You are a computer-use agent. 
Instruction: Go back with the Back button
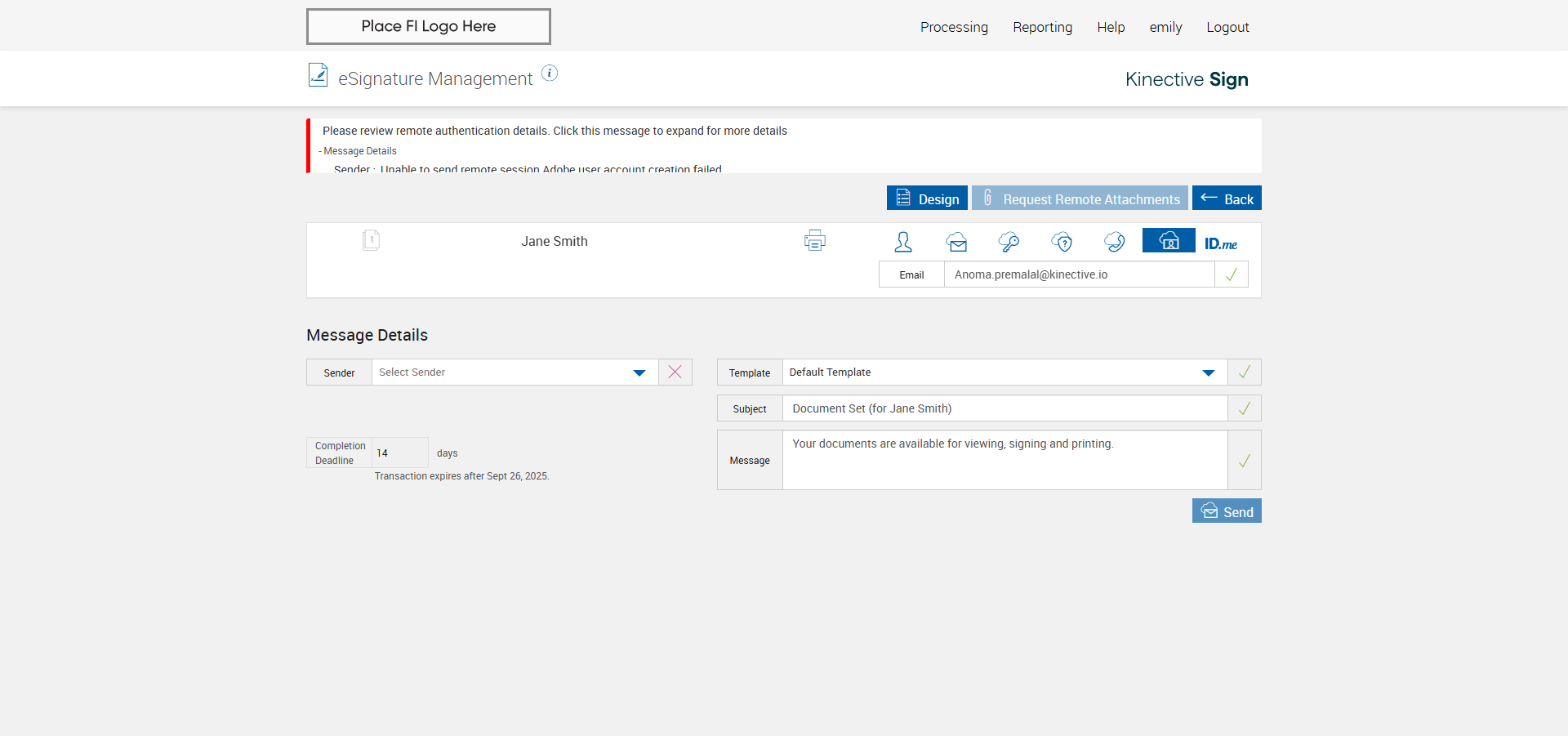[x=1227, y=198]
